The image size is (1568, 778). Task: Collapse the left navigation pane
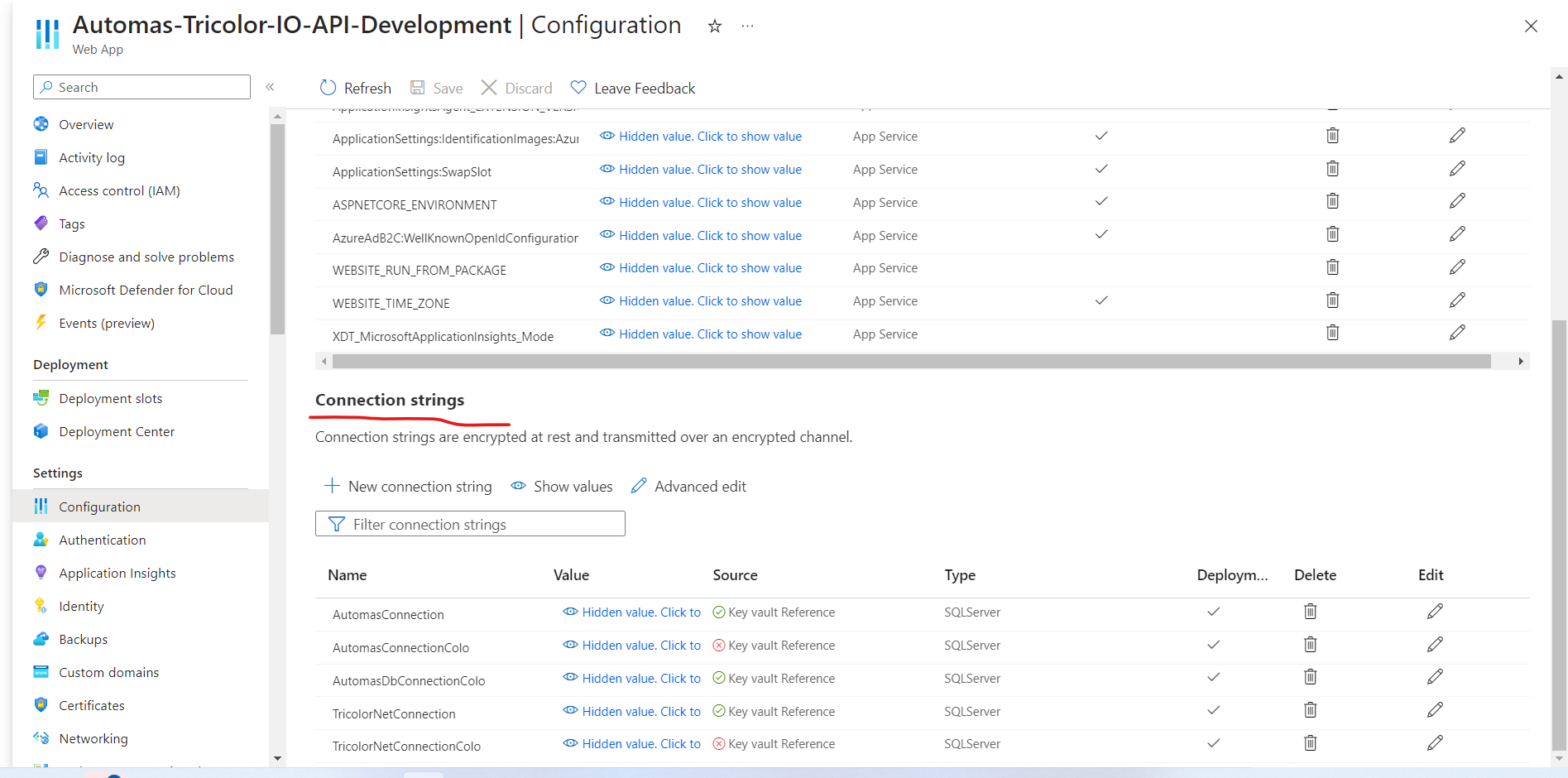[x=270, y=86]
